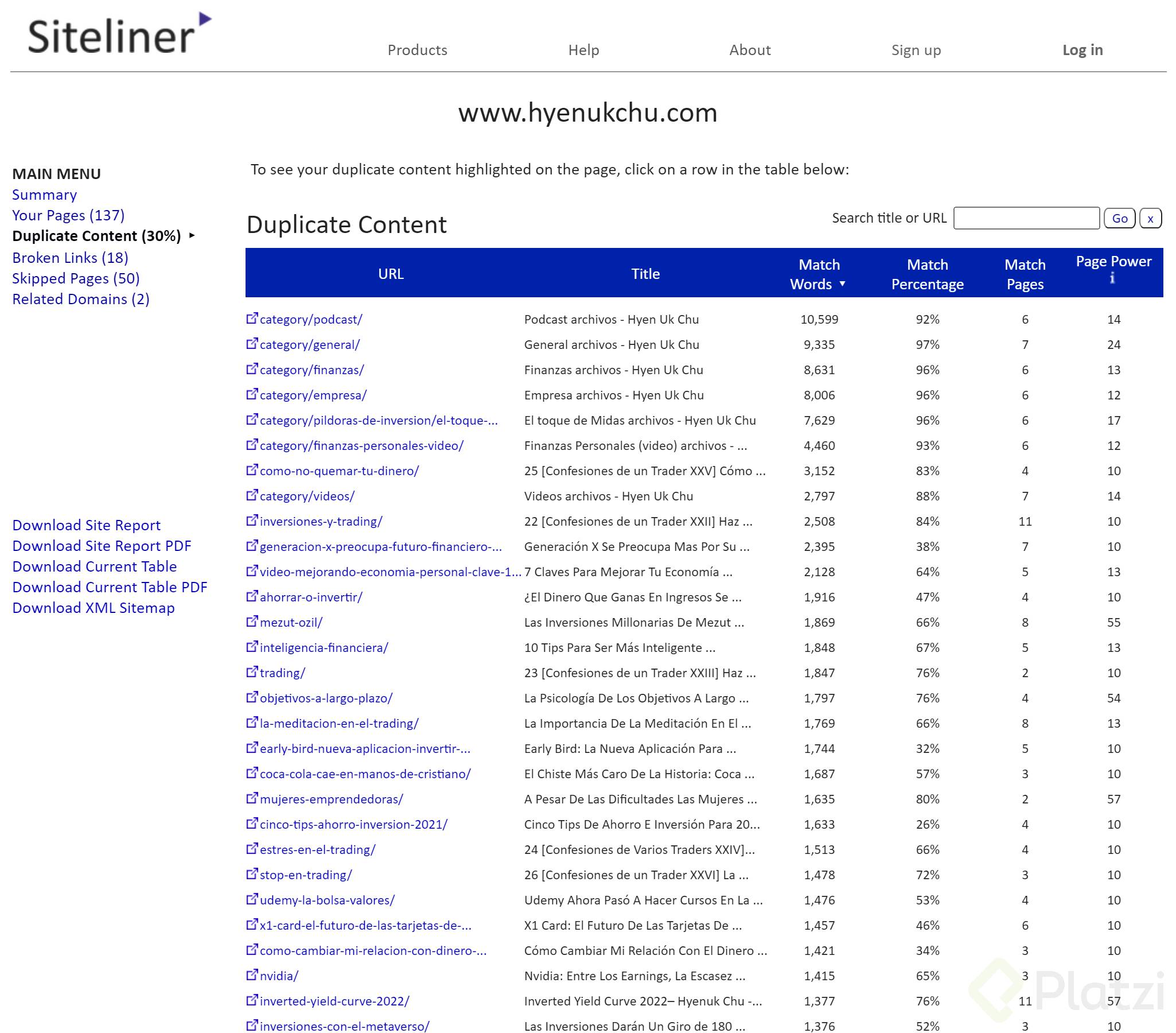
Task: Open external link icon for category/podcast/
Action: coord(252,319)
